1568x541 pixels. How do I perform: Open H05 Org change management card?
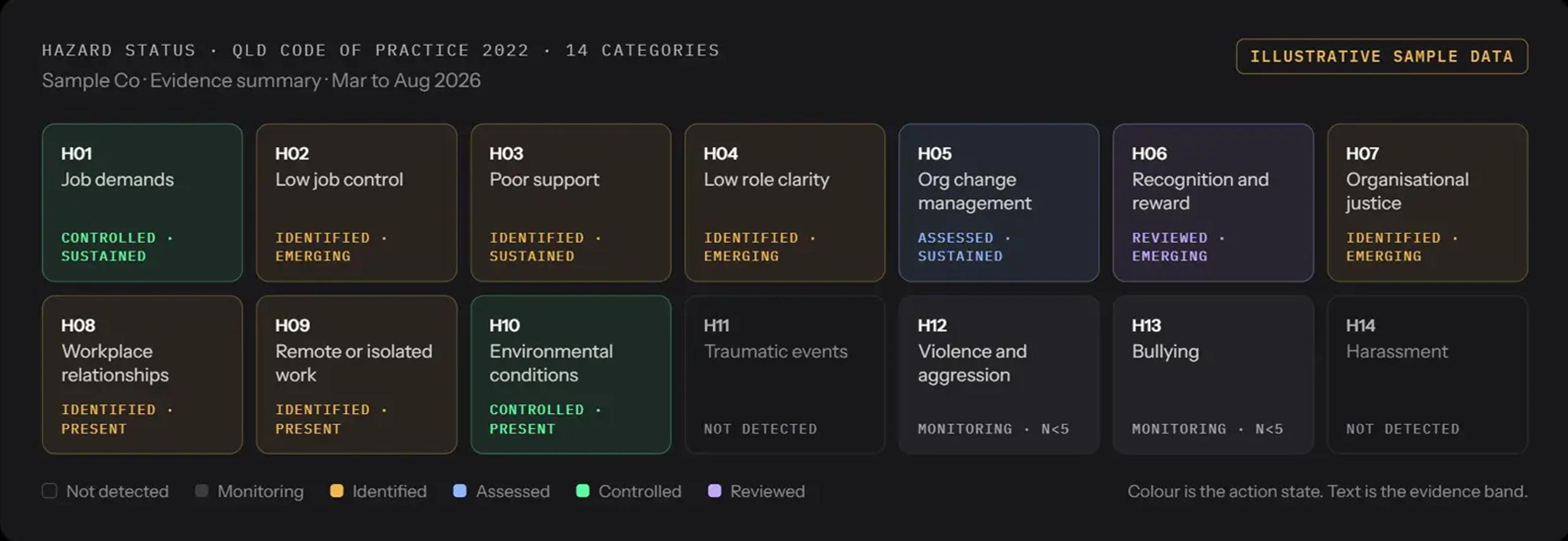999,203
